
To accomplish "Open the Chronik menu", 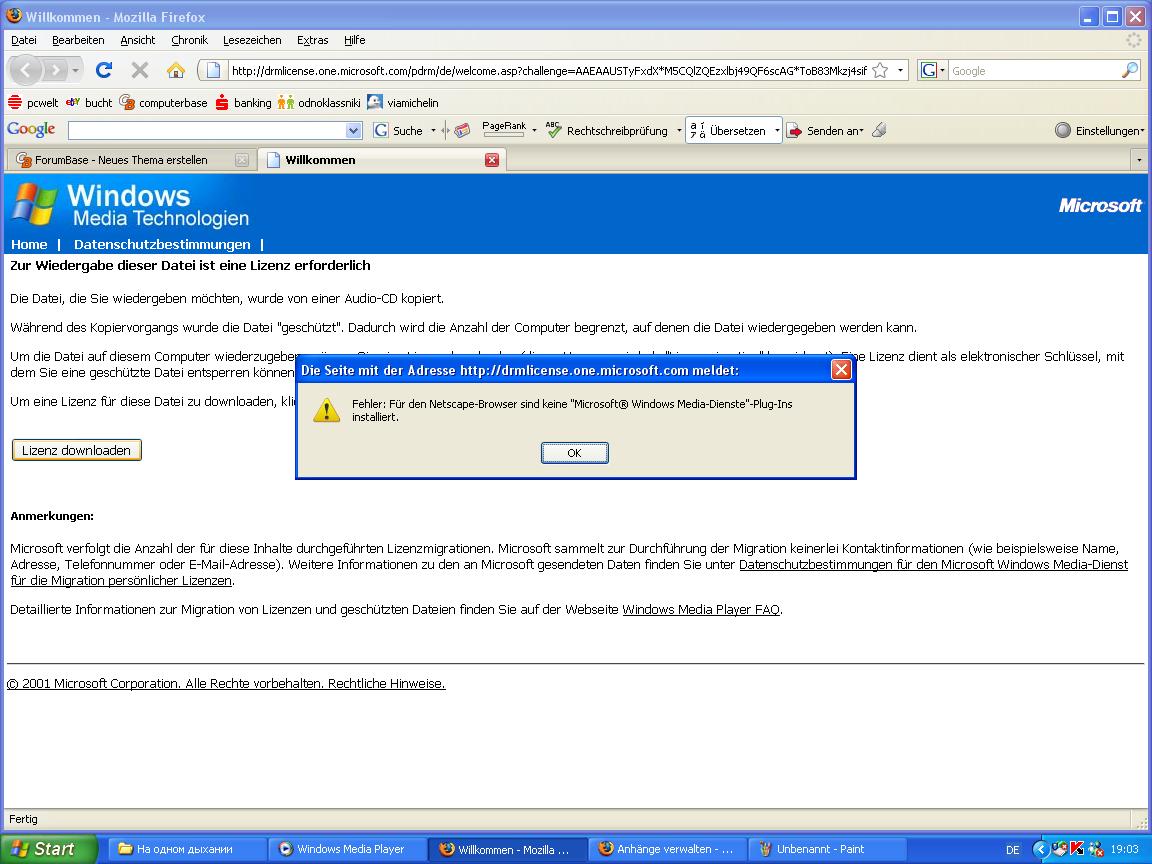I will 189,40.
